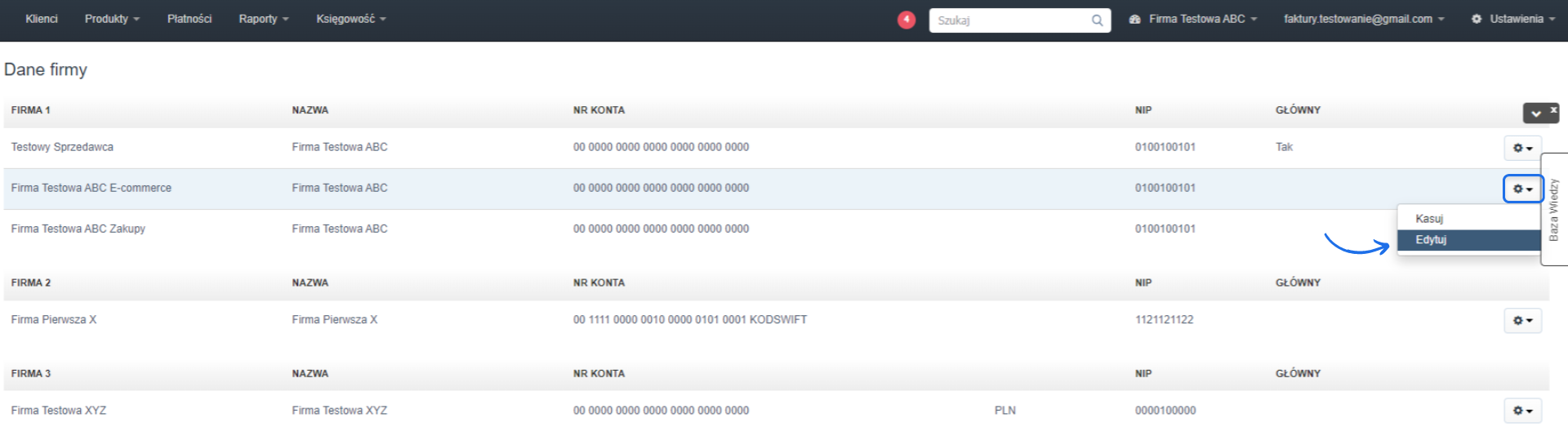Screen dimensions: 1568x436
Task: Click gear icon for Firma Testowa ABC E-commerce
Action: click(1522, 189)
